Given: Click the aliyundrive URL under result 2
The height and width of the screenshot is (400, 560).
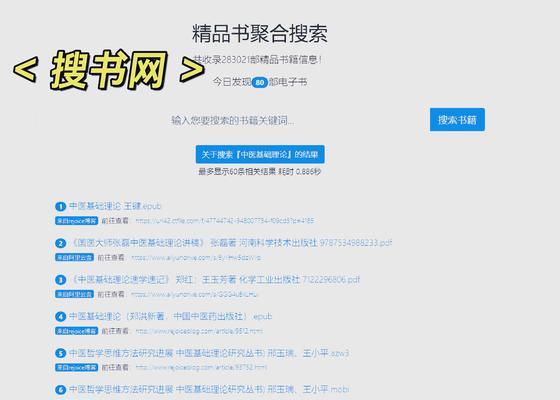Looking at the screenshot, I should click(x=196, y=258).
